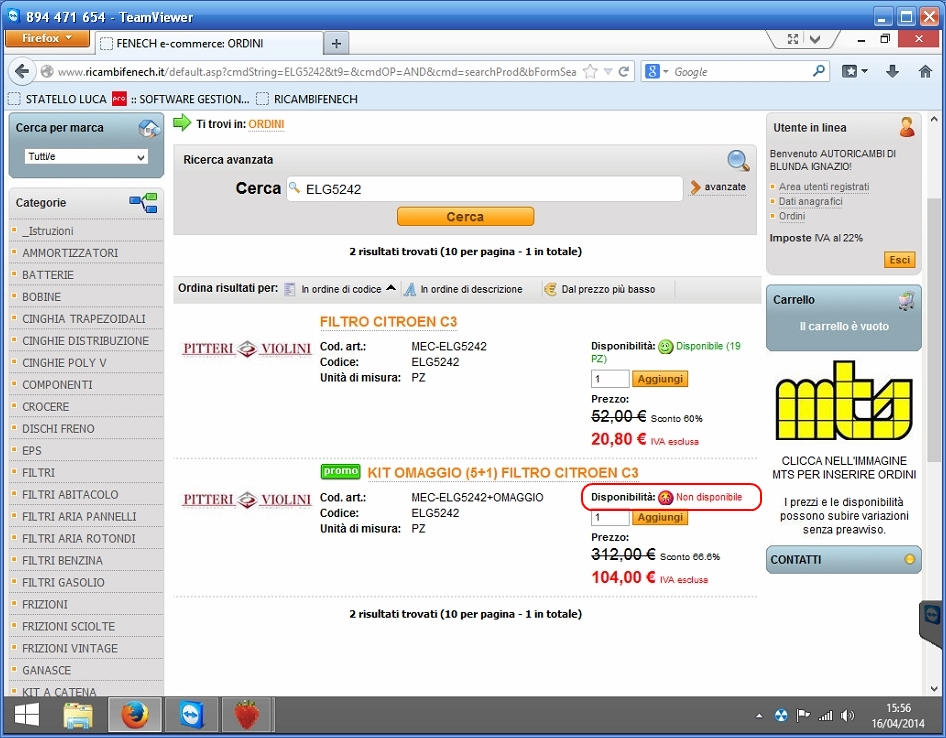
Task: Click the TeamViewer taskbar icon
Action: 191,716
